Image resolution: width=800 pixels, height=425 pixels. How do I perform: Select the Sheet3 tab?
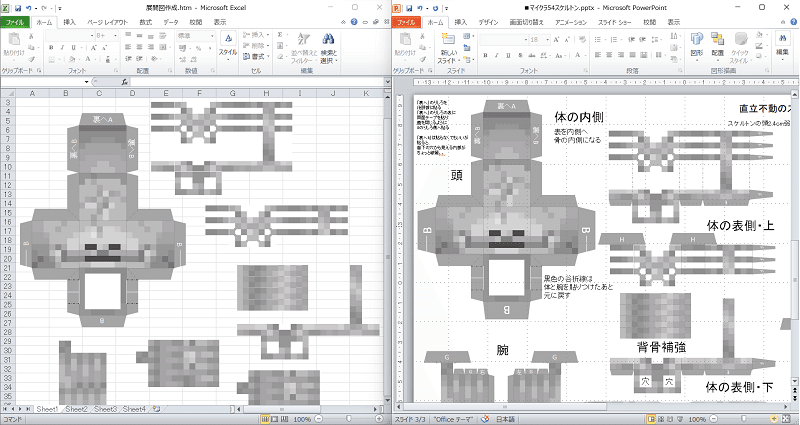click(105, 409)
